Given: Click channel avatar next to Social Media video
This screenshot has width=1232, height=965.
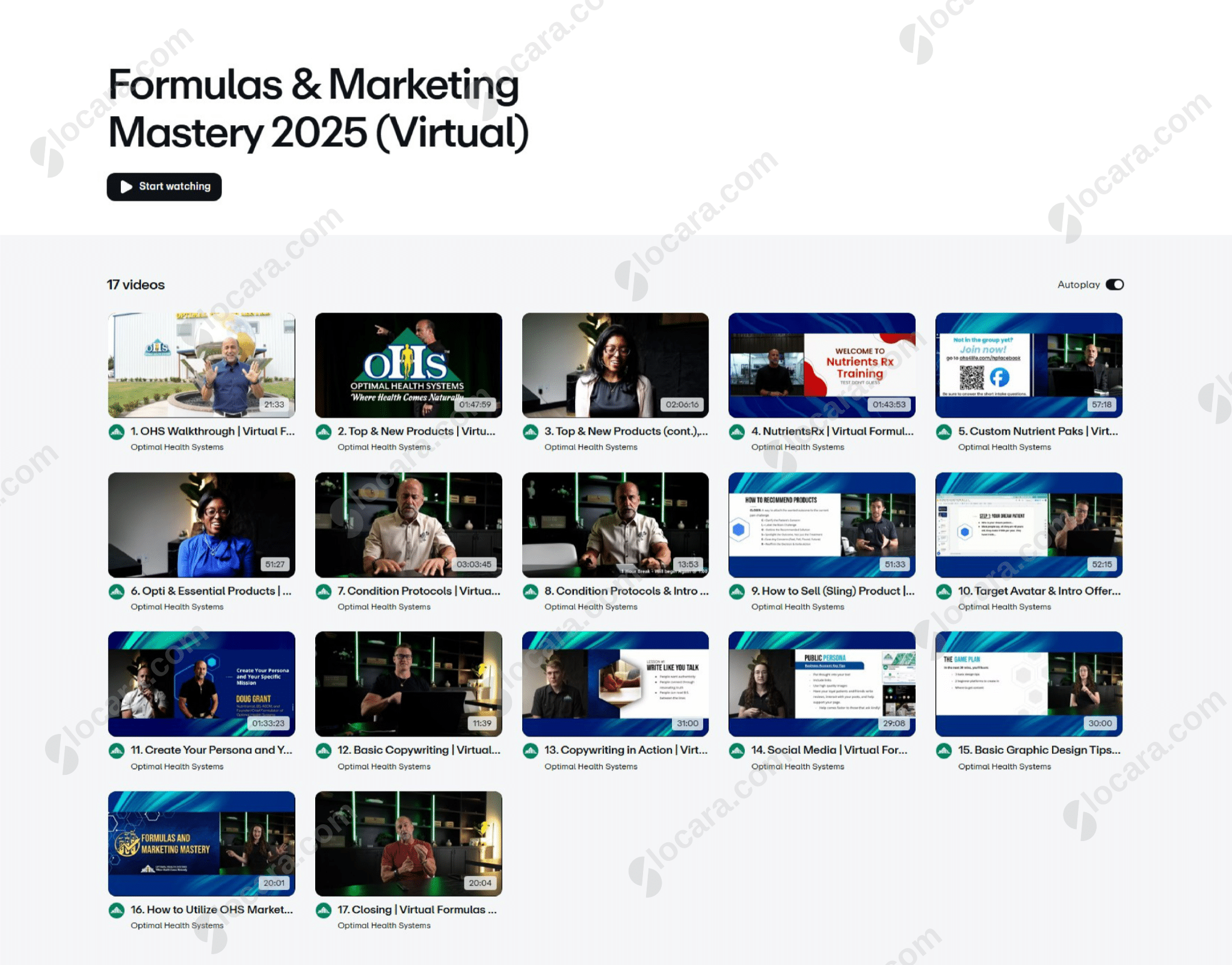Looking at the screenshot, I should [737, 751].
